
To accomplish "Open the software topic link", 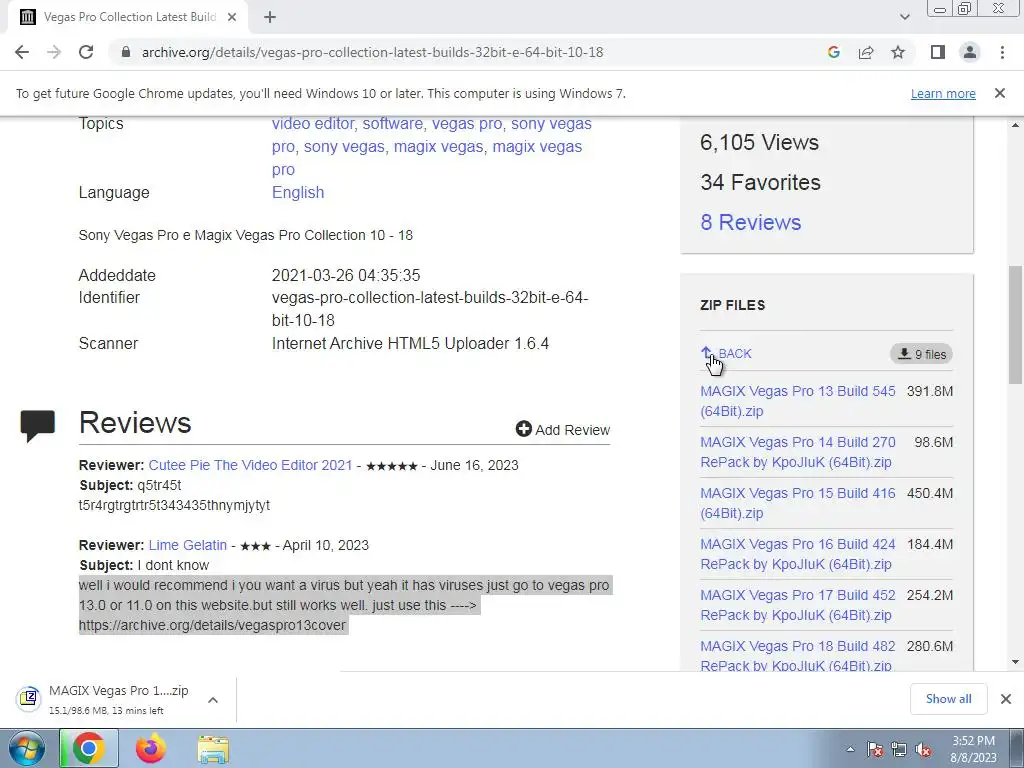I will pyautogui.click(x=392, y=123).
